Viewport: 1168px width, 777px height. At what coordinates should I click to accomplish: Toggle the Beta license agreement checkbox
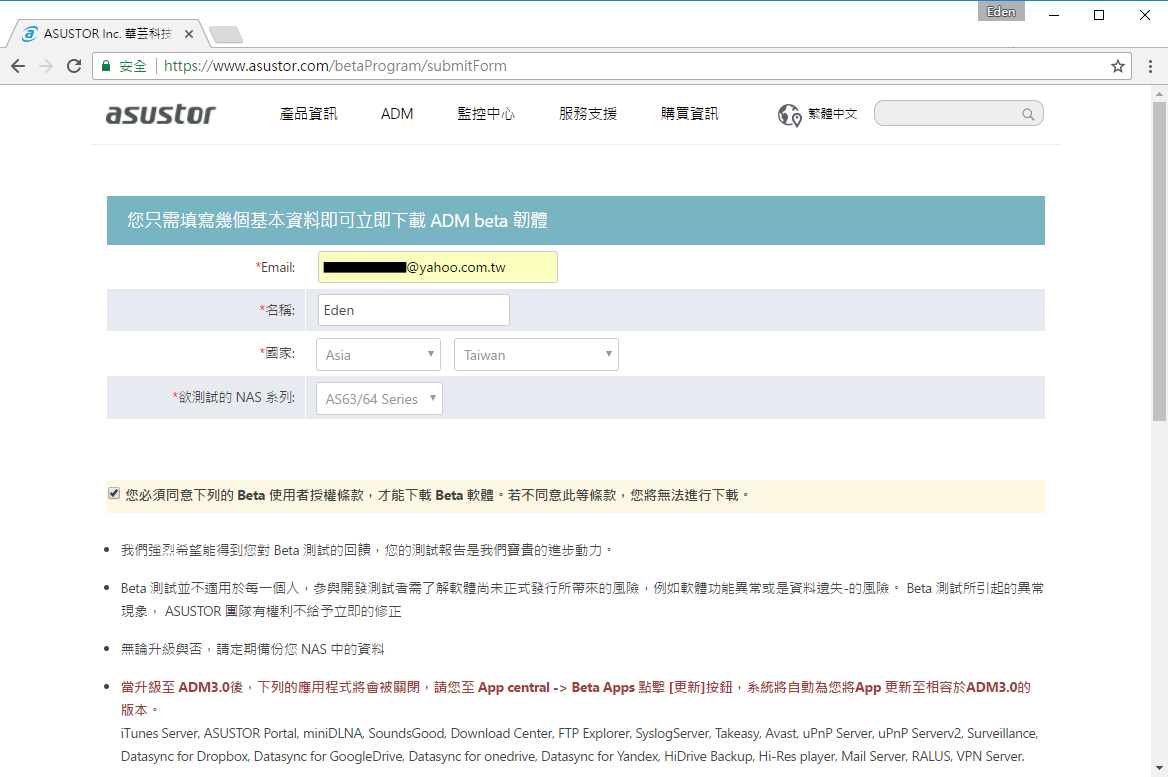tap(114, 493)
